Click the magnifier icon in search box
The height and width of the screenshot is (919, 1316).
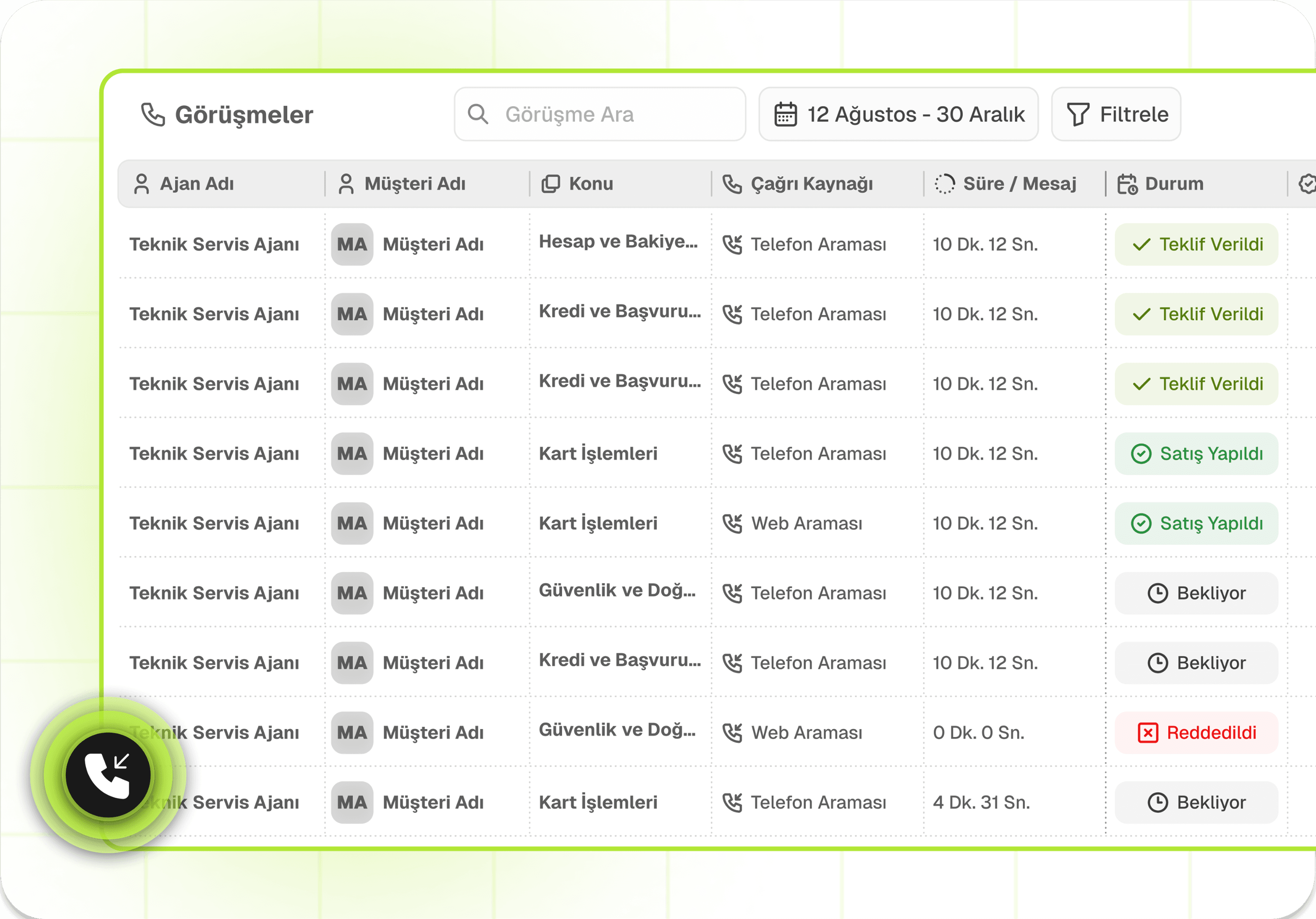(x=477, y=114)
